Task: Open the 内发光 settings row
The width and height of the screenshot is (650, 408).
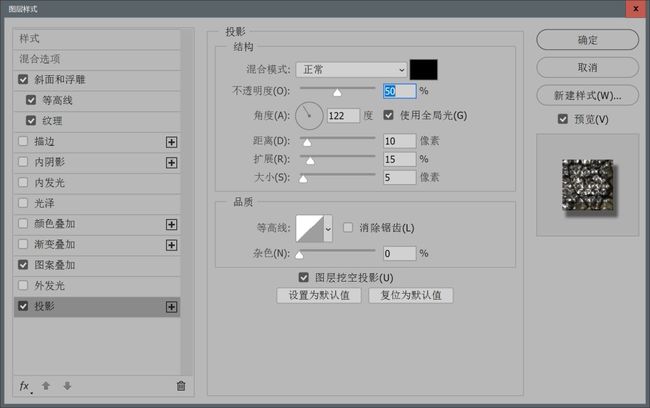Action: [x=97, y=183]
